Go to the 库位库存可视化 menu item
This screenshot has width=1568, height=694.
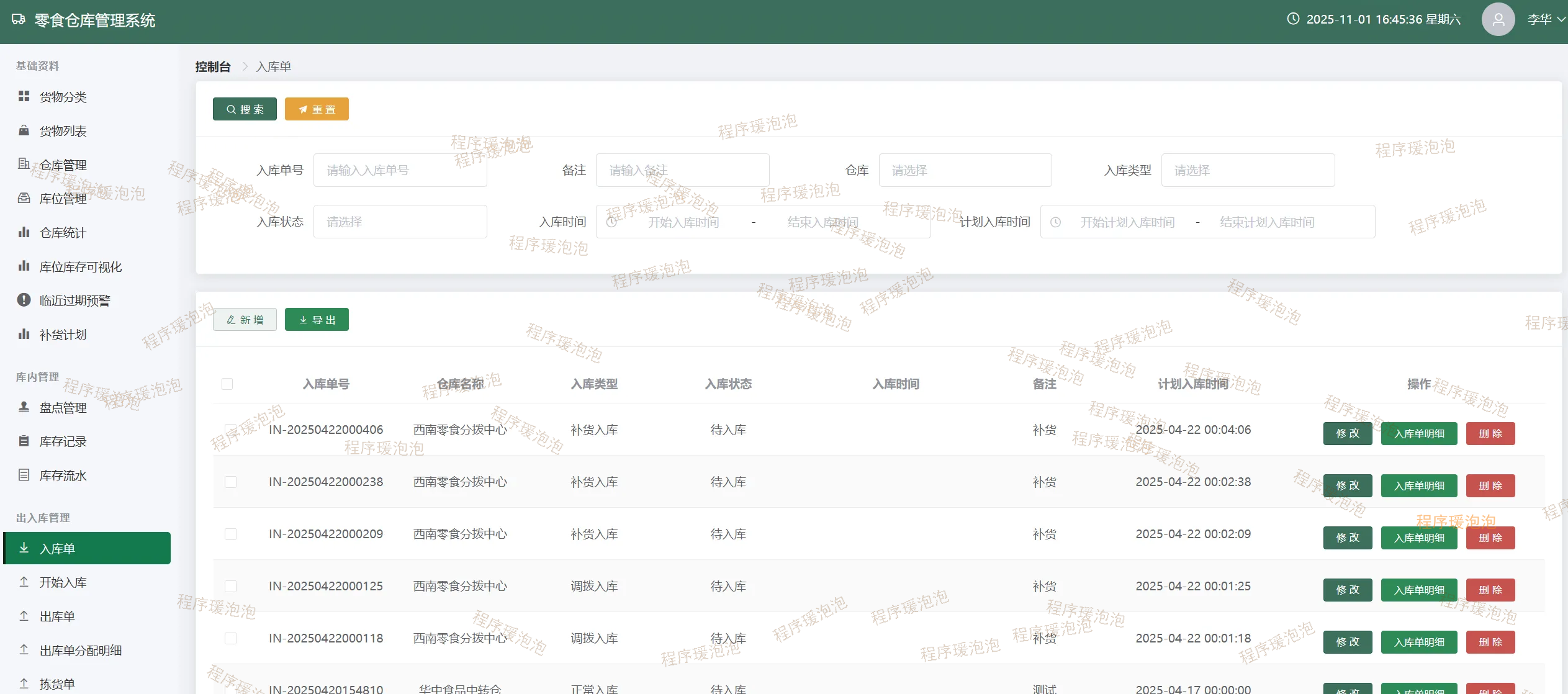tap(80, 267)
